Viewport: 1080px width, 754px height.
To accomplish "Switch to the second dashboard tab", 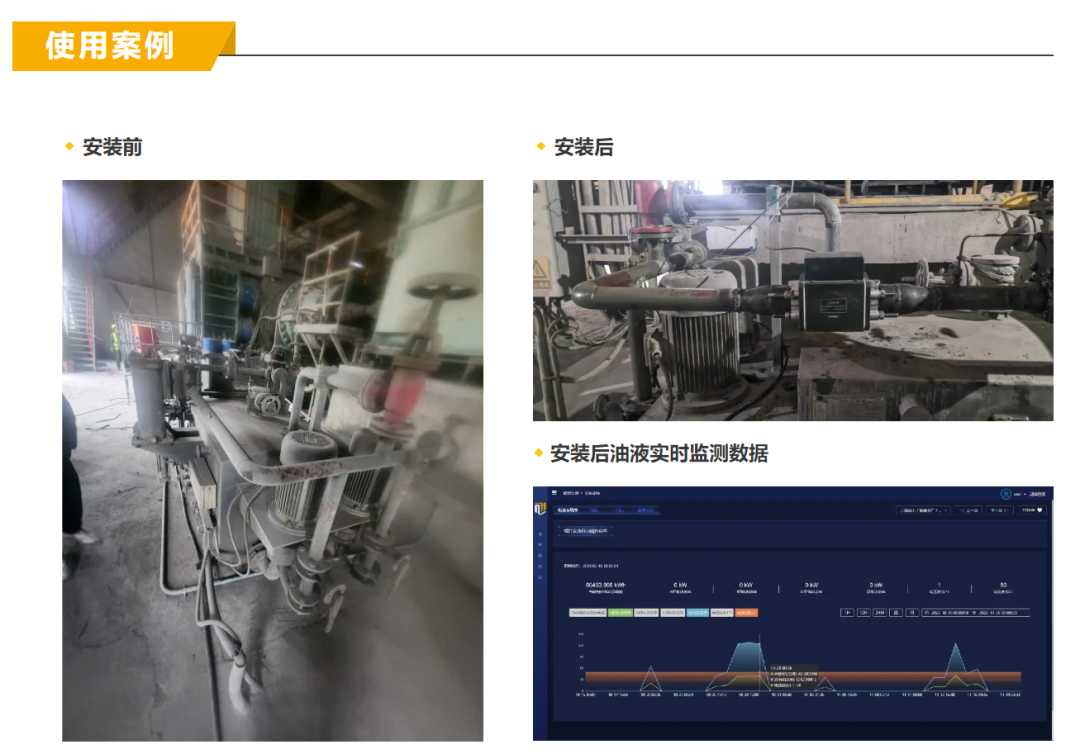I will 594,511.
